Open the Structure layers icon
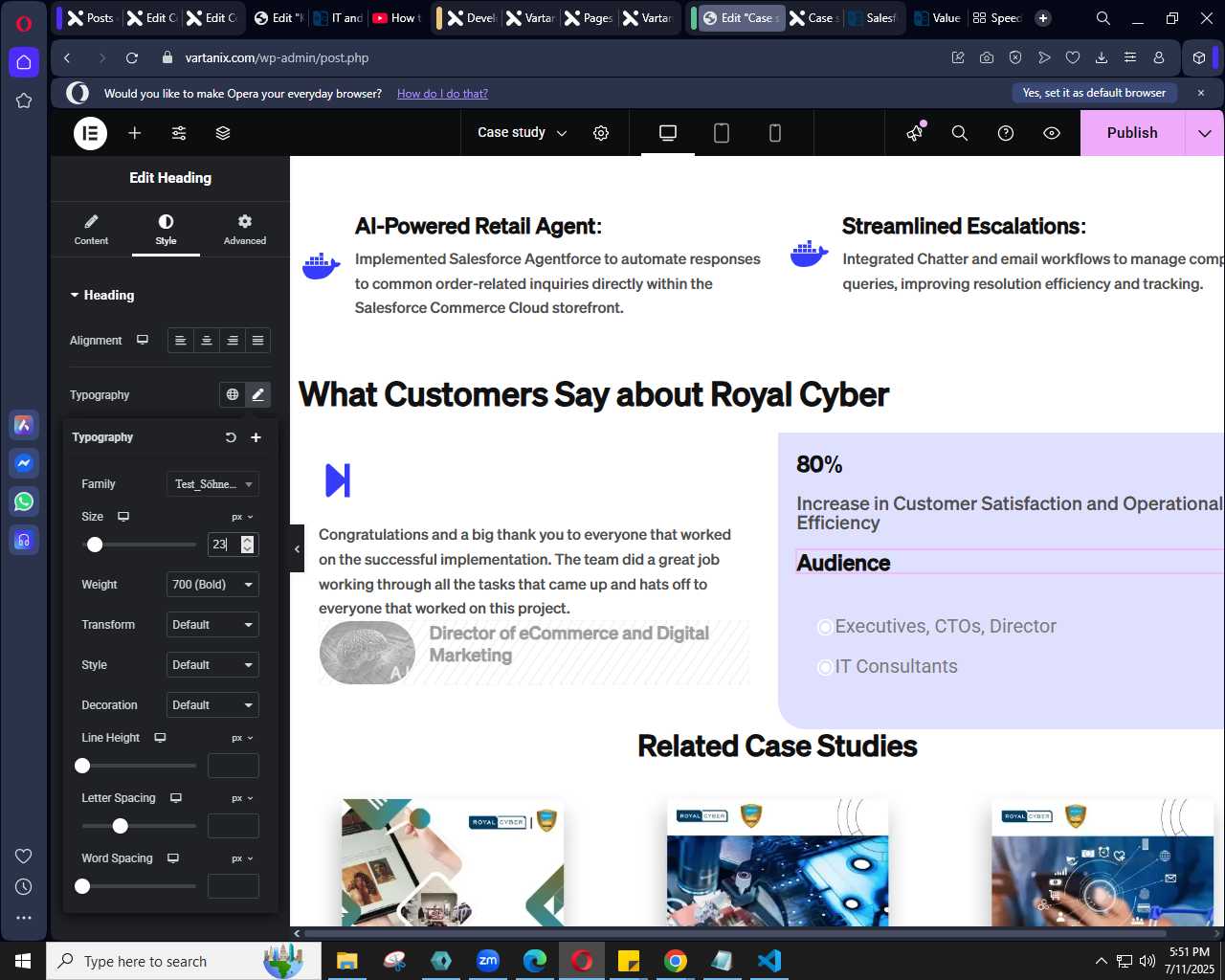Screen dimensions: 1225x980 click(x=223, y=133)
